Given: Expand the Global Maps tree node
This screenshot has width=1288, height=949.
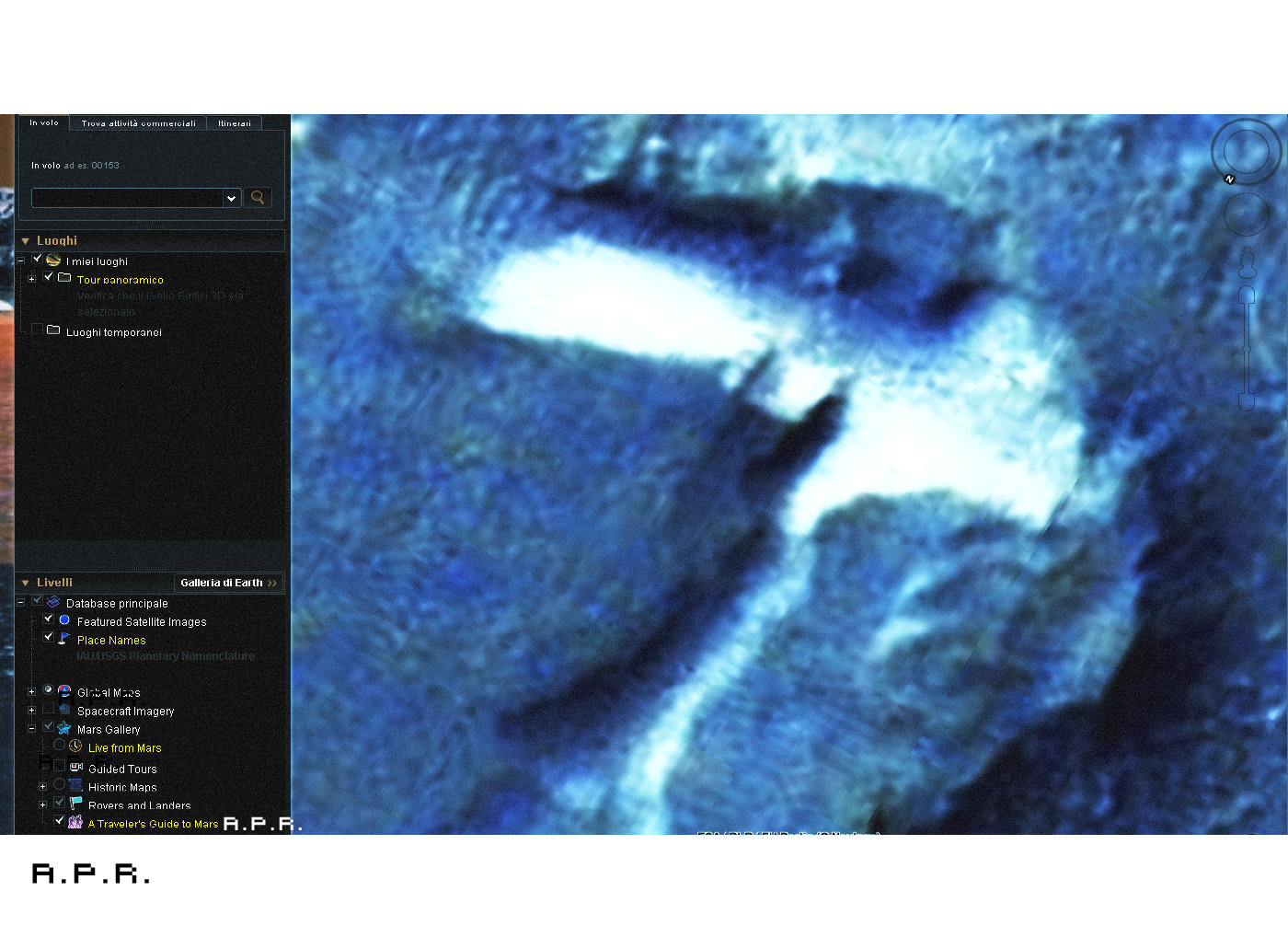Looking at the screenshot, I should tap(32, 691).
